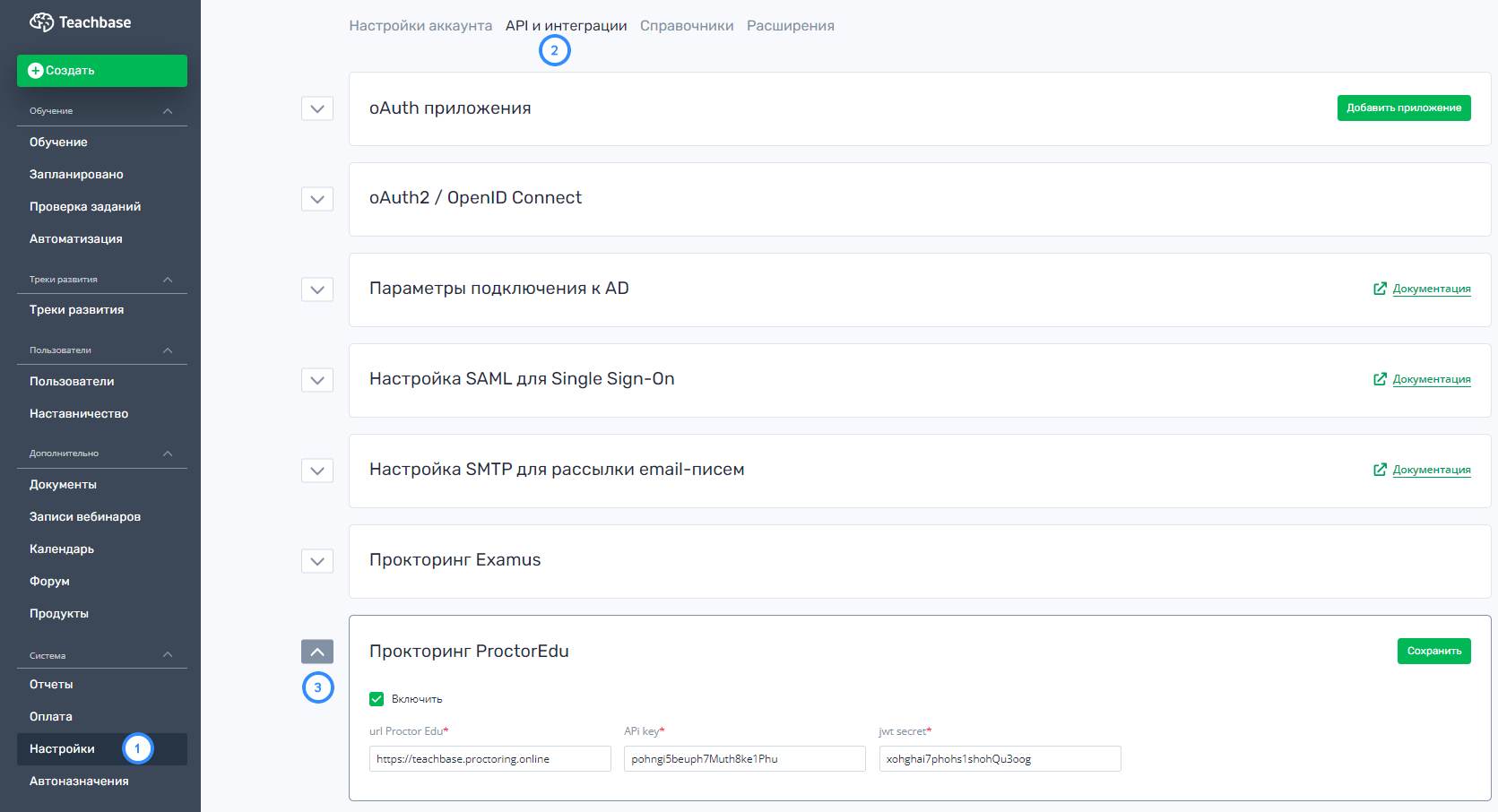Screen dimensions: 1498x812
Task: Open Форум in the sidebar
Action: (49, 582)
